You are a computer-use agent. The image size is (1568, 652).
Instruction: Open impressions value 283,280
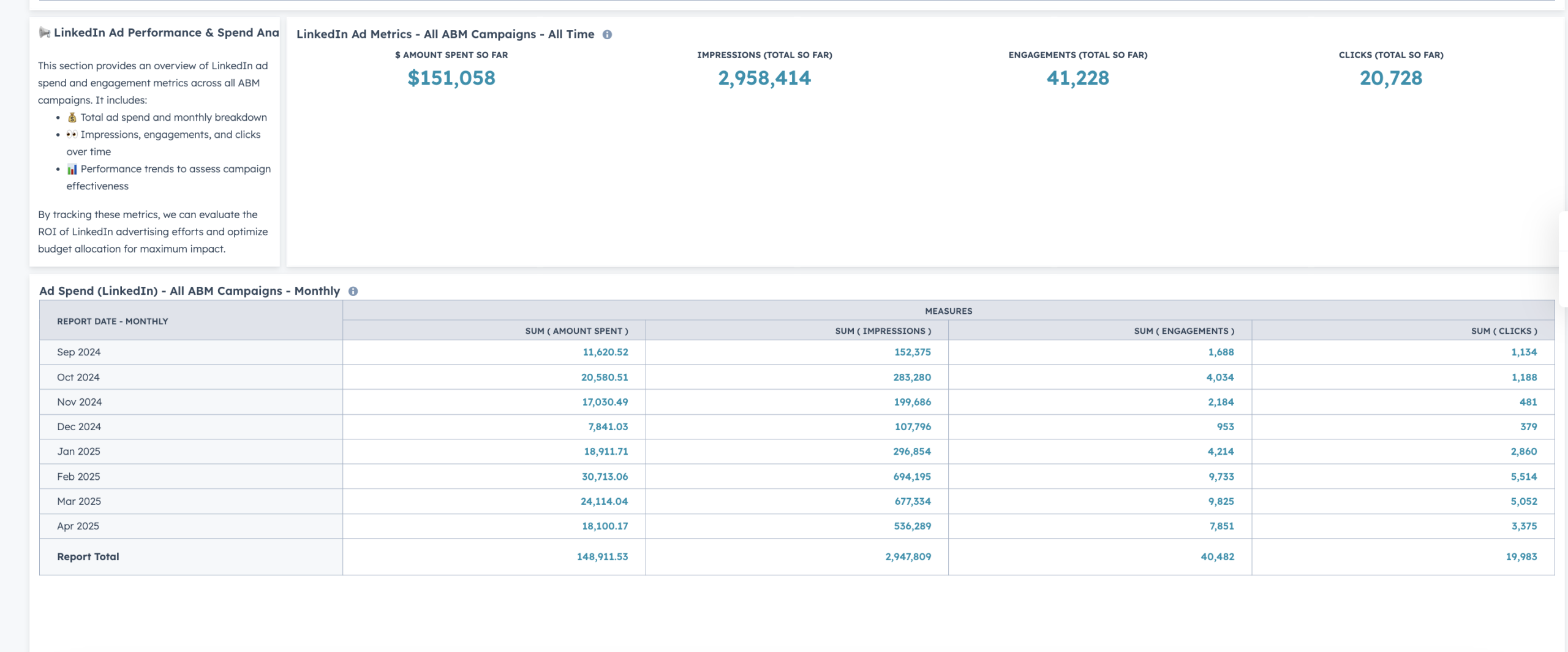(x=912, y=377)
